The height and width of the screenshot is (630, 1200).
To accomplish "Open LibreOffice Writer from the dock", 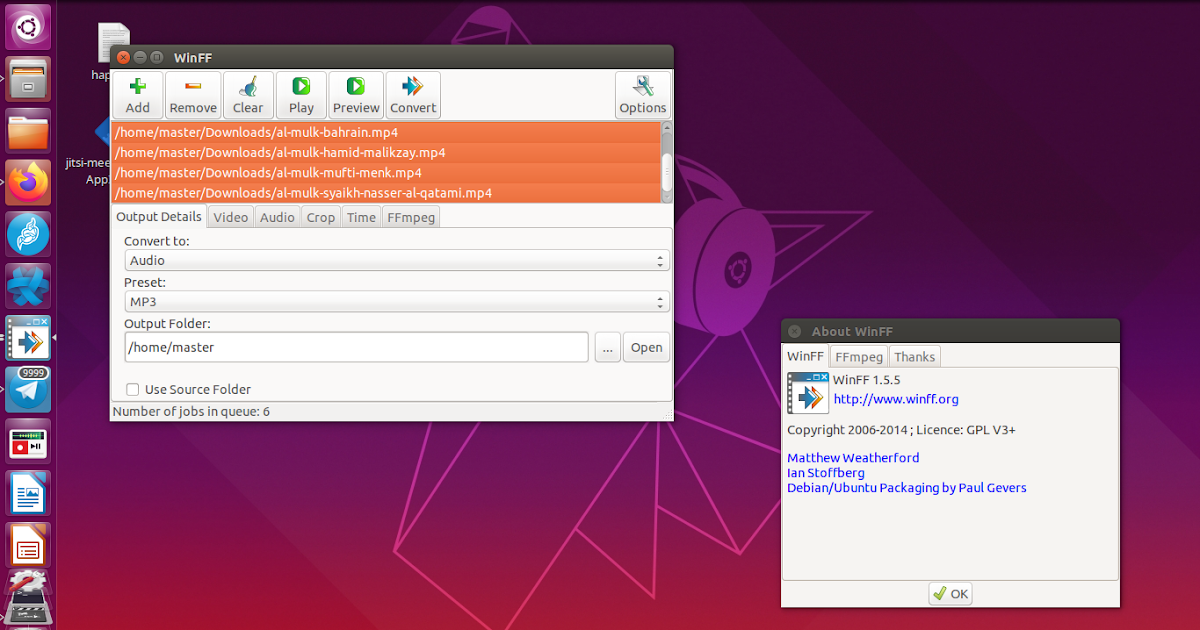I will [28, 494].
